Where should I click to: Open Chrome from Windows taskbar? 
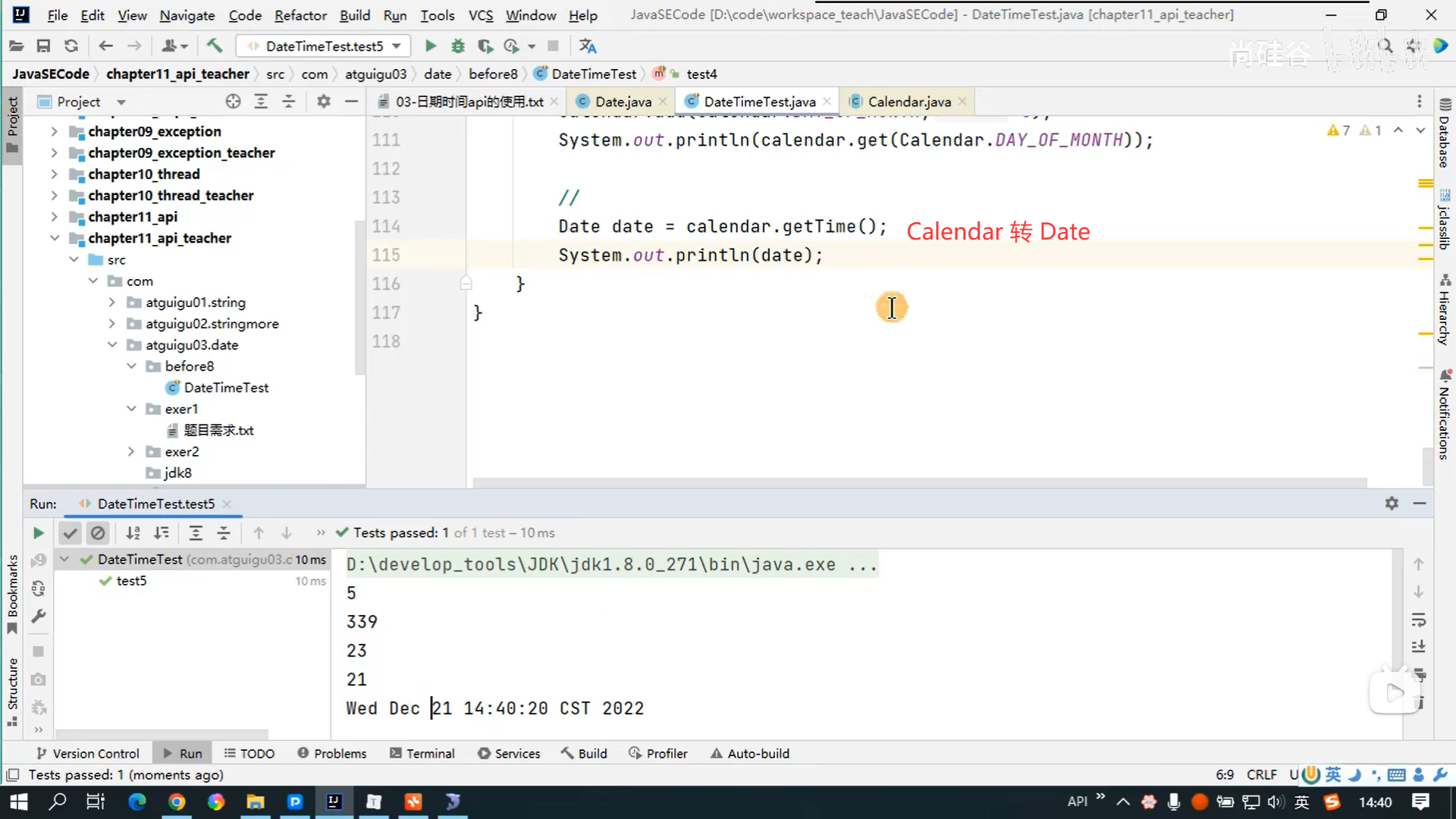[177, 802]
